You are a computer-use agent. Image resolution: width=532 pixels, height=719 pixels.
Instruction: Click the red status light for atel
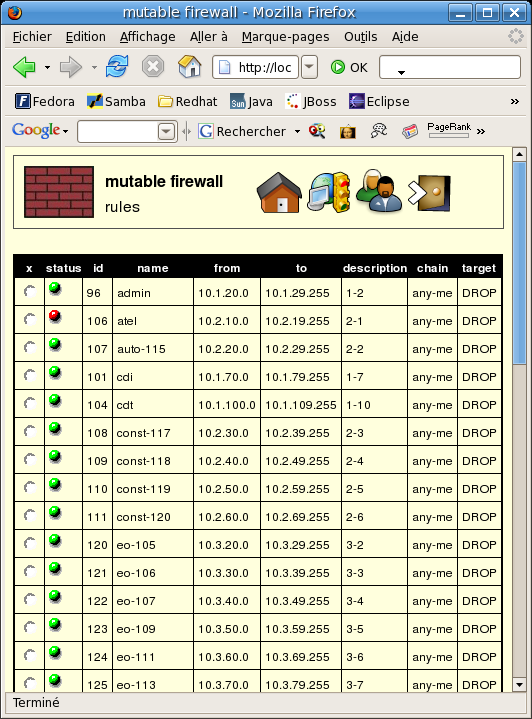(x=55, y=316)
